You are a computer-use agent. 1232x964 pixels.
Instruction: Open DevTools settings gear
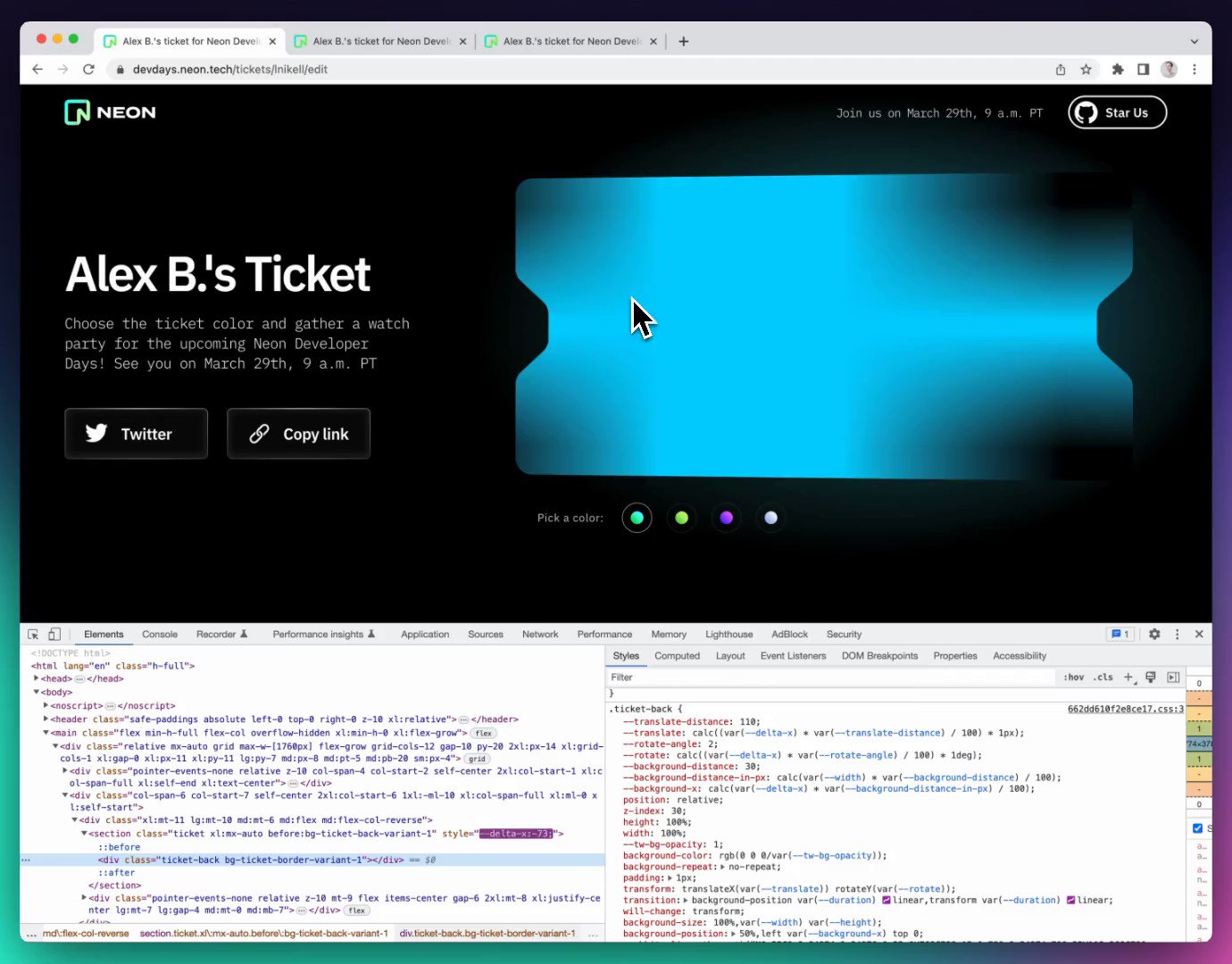[x=1154, y=634]
